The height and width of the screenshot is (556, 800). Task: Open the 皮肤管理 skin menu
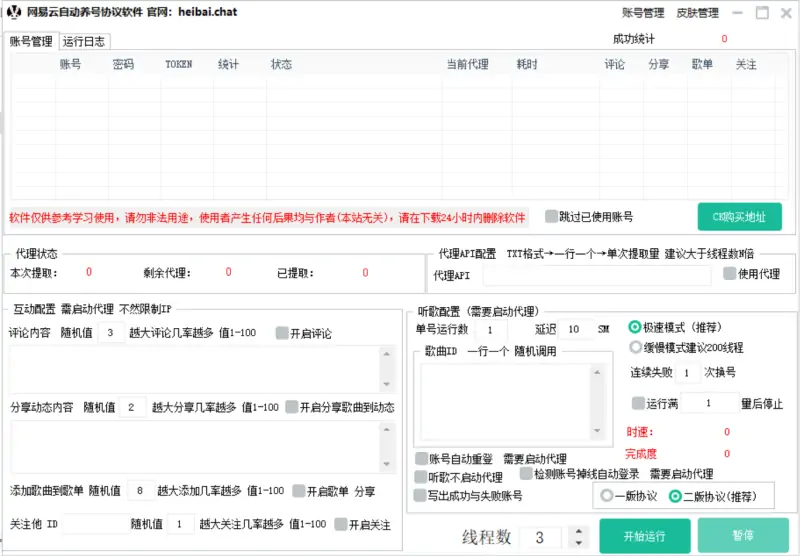(697, 14)
